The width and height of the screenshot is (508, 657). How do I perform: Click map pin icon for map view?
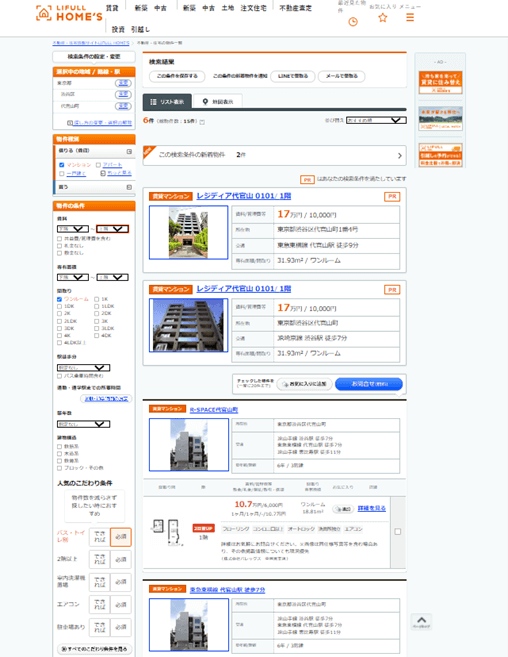[x=205, y=101]
